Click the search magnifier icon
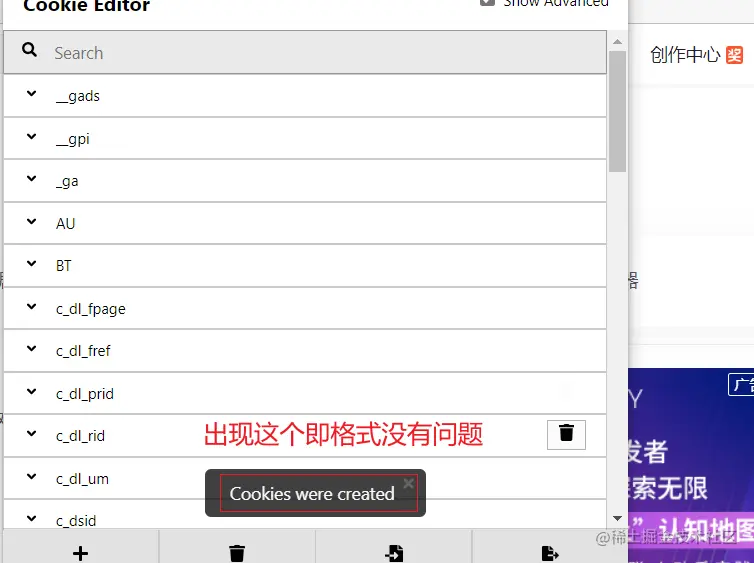754x563 pixels. (29, 50)
